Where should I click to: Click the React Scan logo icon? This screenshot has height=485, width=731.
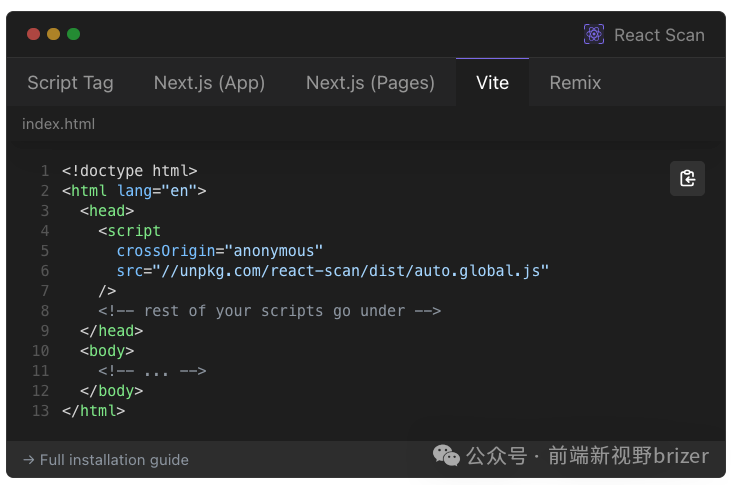tap(594, 34)
